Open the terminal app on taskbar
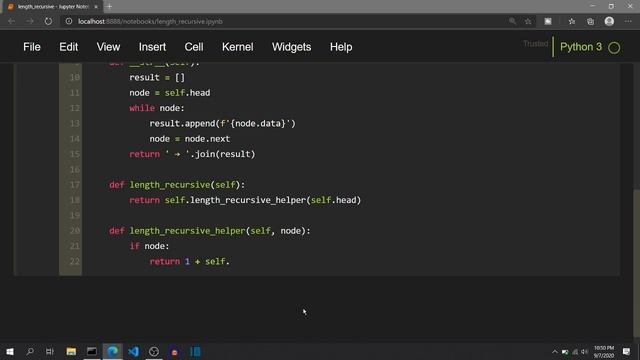Image resolution: width=640 pixels, height=360 pixels. (92, 351)
